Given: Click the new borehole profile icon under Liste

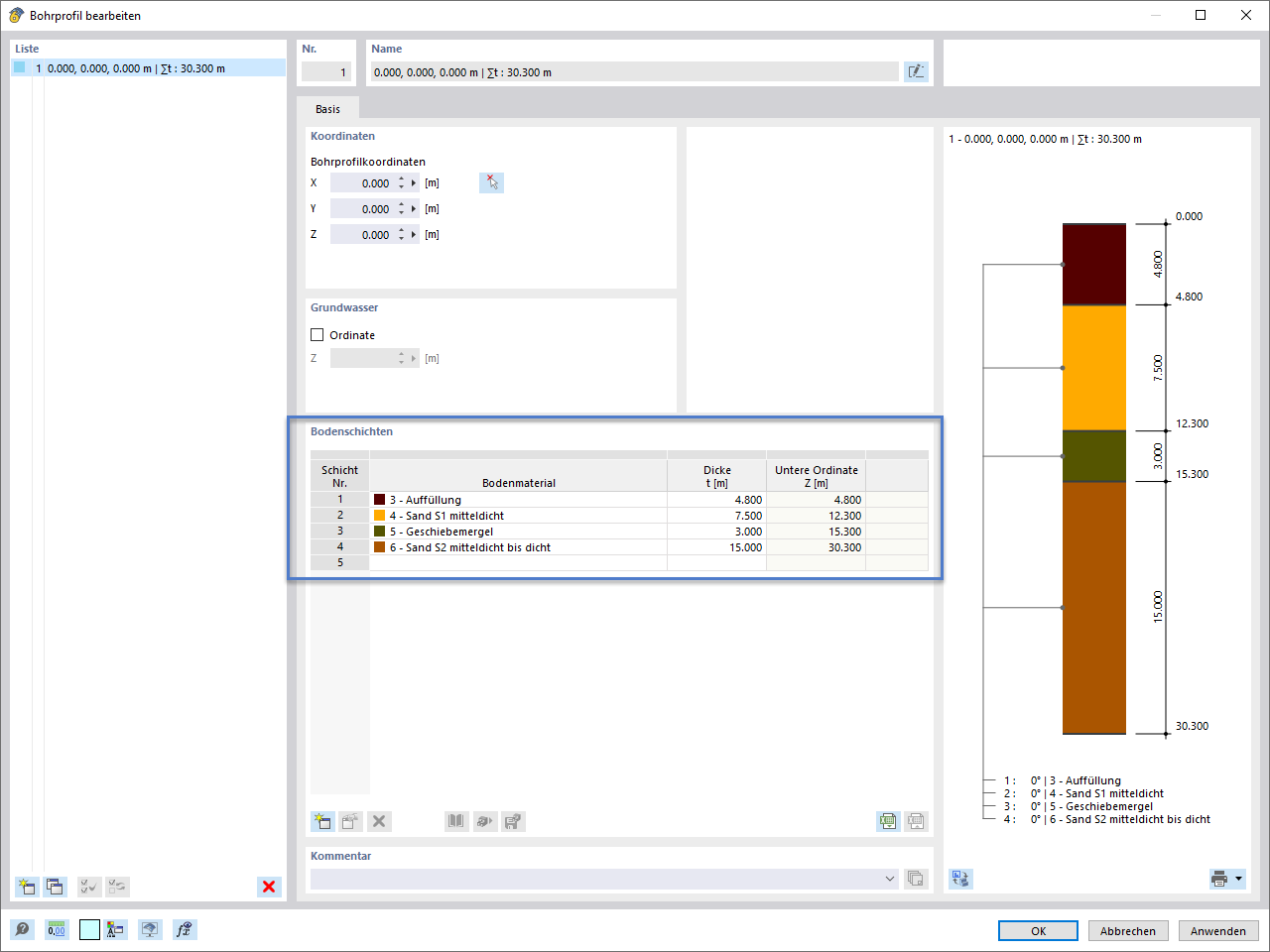Looking at the screenshot, I should [27, 887].
